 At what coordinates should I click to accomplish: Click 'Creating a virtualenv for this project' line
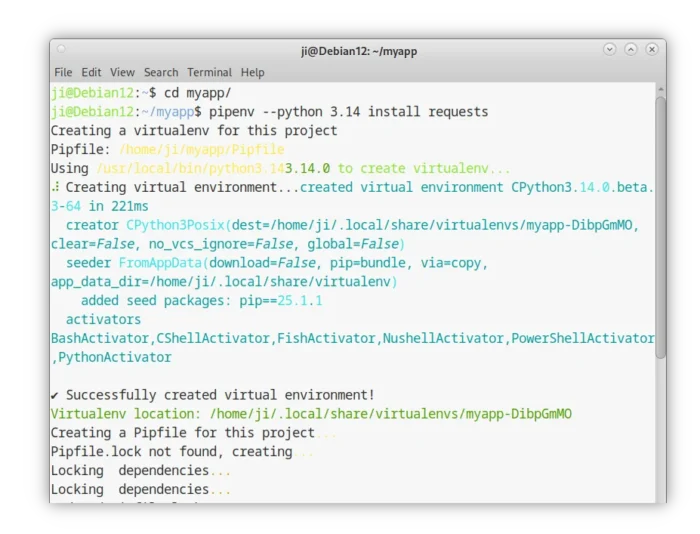tap(194, 131)
